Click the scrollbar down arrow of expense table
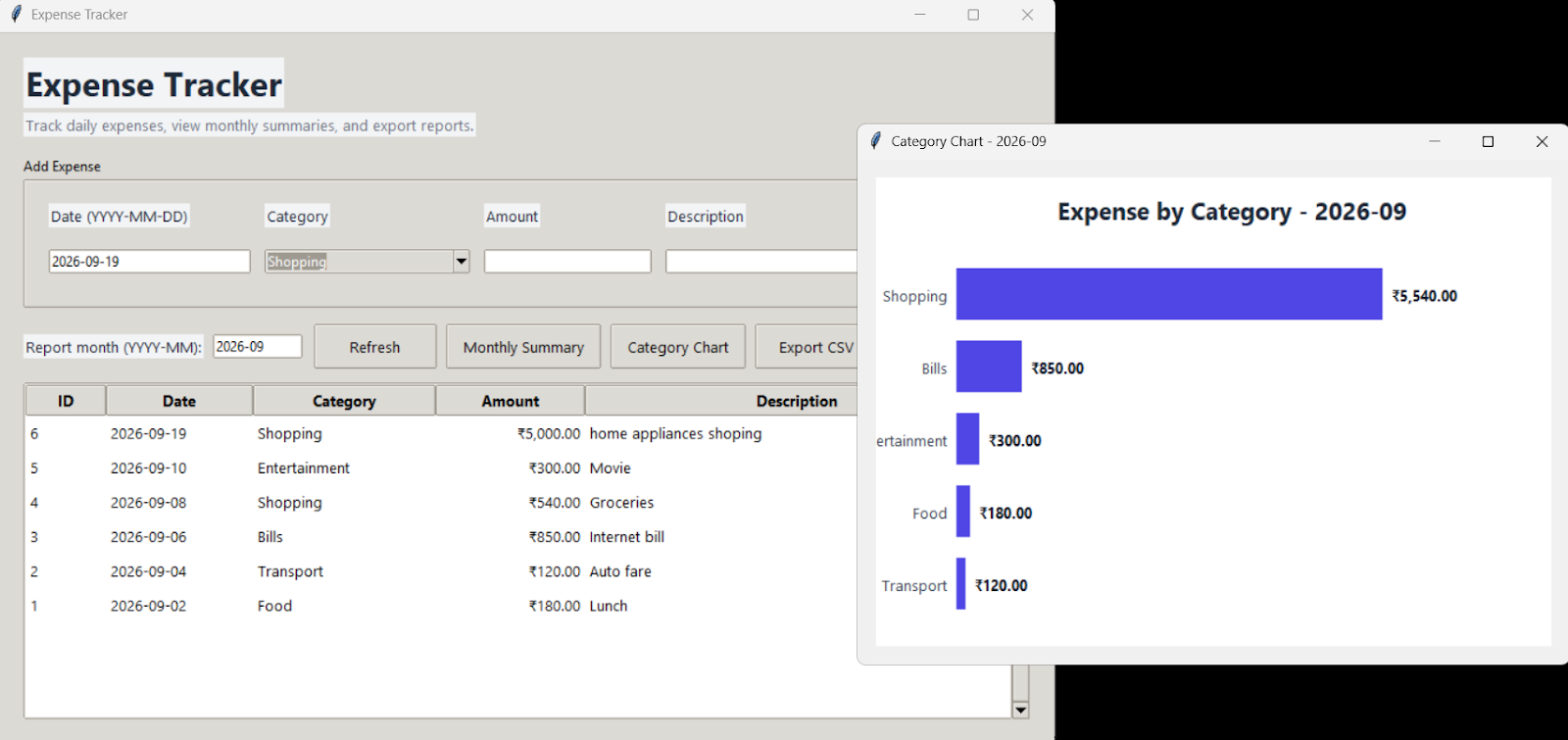The width and height of the screenshot is (1568, 740). [1020, 710]
